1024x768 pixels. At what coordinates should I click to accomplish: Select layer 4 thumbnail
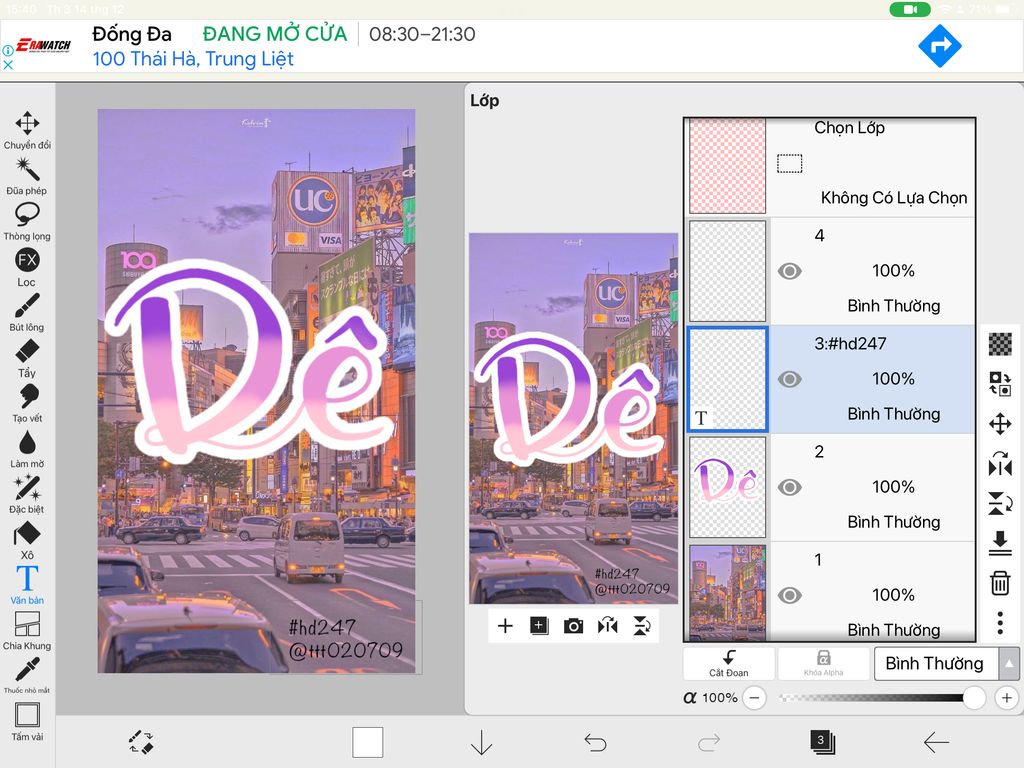pyautogui.click(x=728, y=271)
